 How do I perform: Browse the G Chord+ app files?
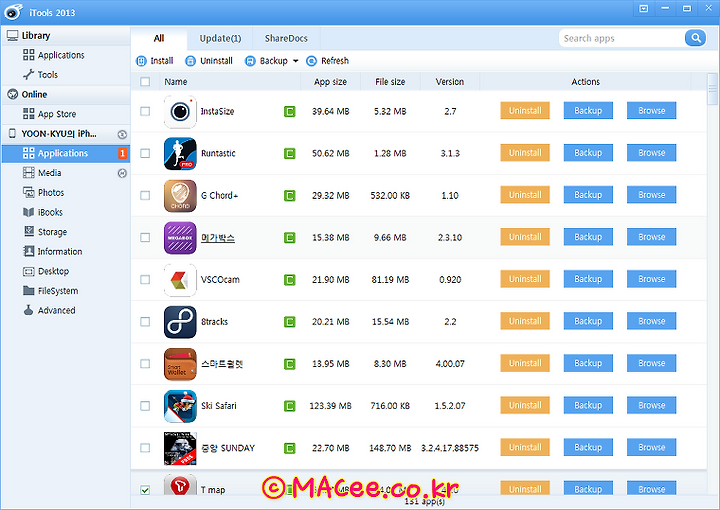[652, 195]
